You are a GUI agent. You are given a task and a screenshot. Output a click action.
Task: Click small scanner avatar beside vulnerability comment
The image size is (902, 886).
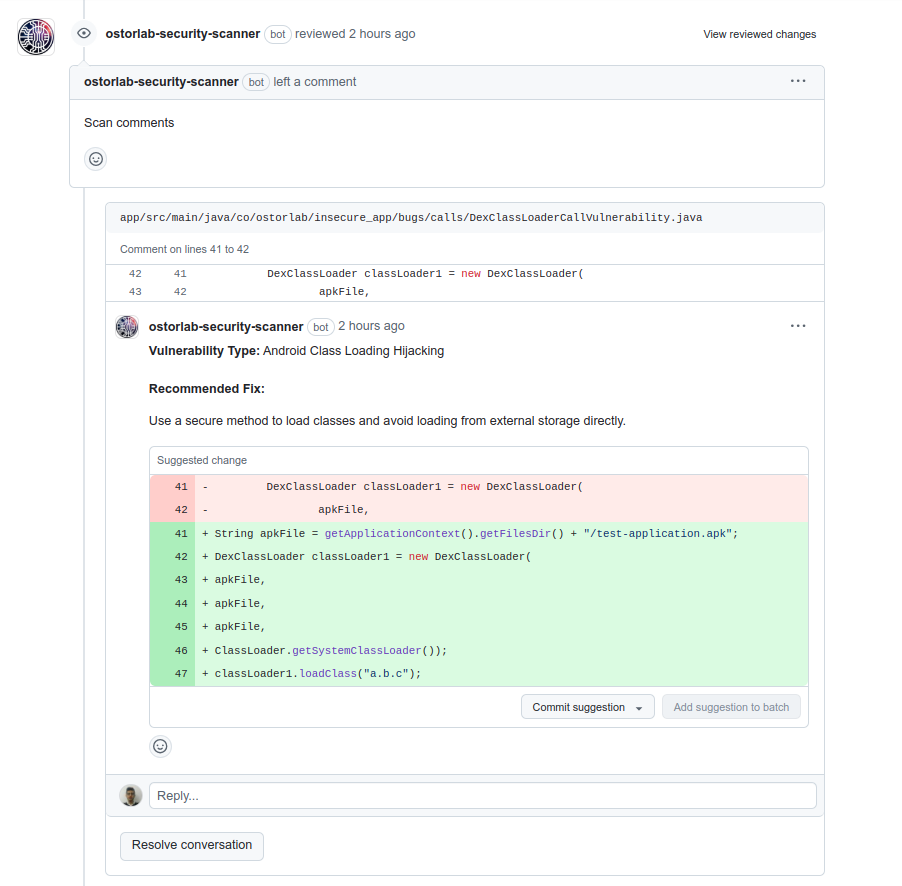click(127, 327)
